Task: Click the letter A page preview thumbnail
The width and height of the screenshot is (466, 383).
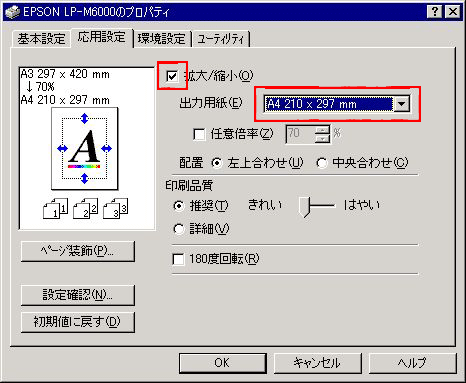Action: [x=85, y=148]
